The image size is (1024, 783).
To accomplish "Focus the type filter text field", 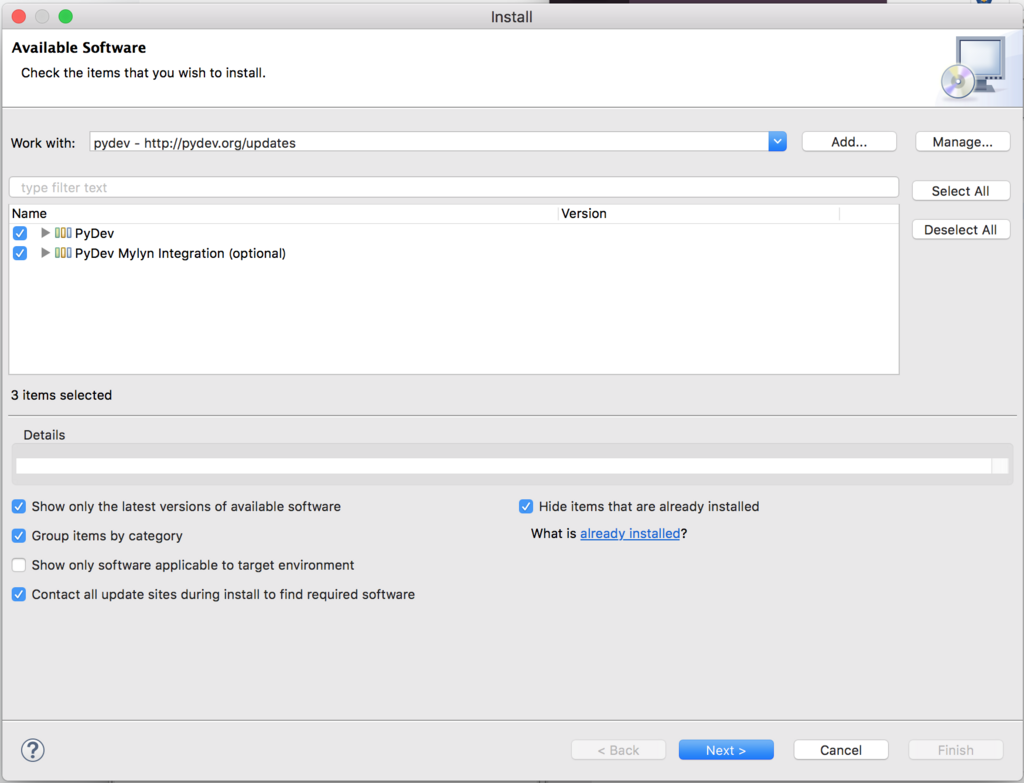I will coord(454,187).
